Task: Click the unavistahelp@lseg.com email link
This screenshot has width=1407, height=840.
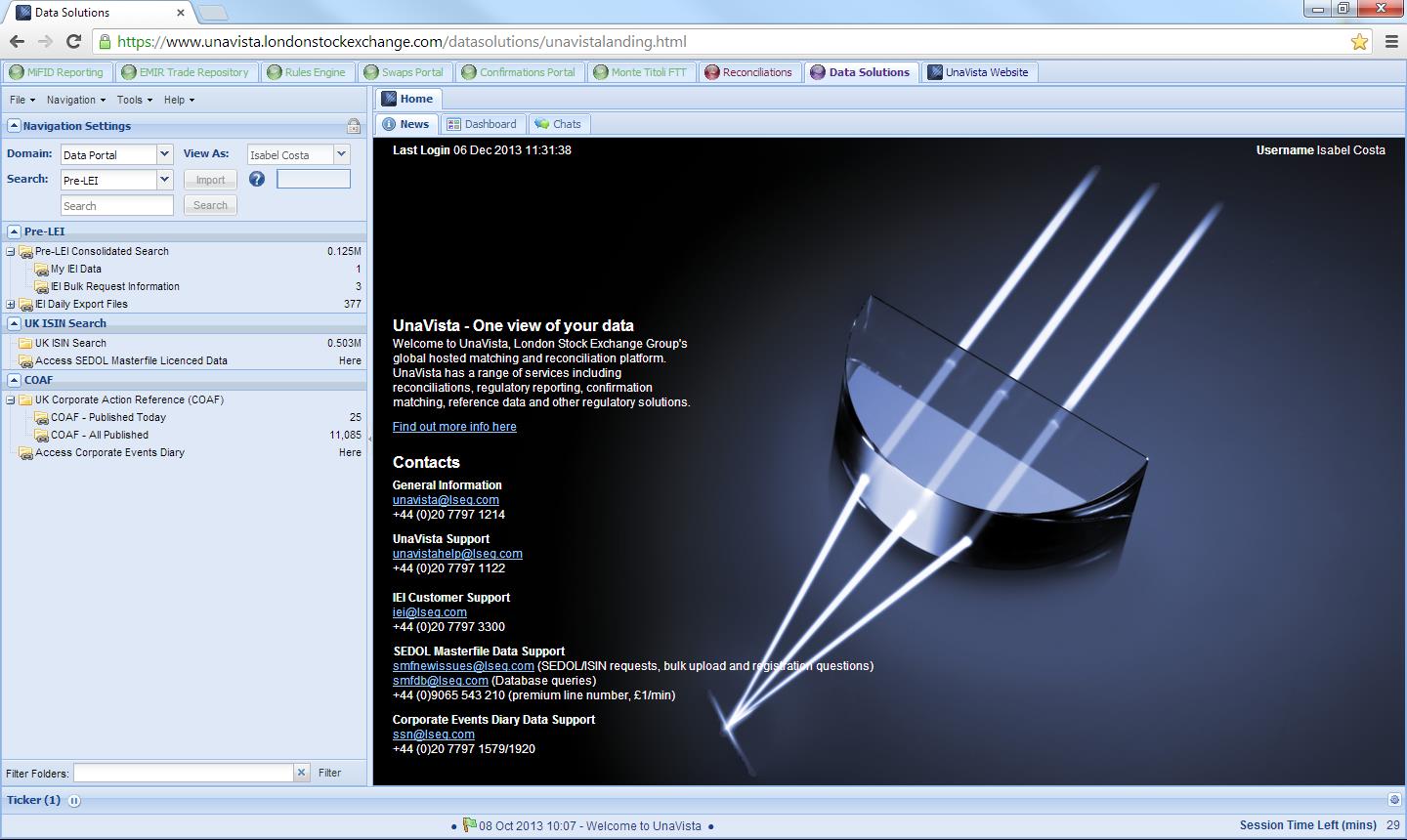Action: 457,554
